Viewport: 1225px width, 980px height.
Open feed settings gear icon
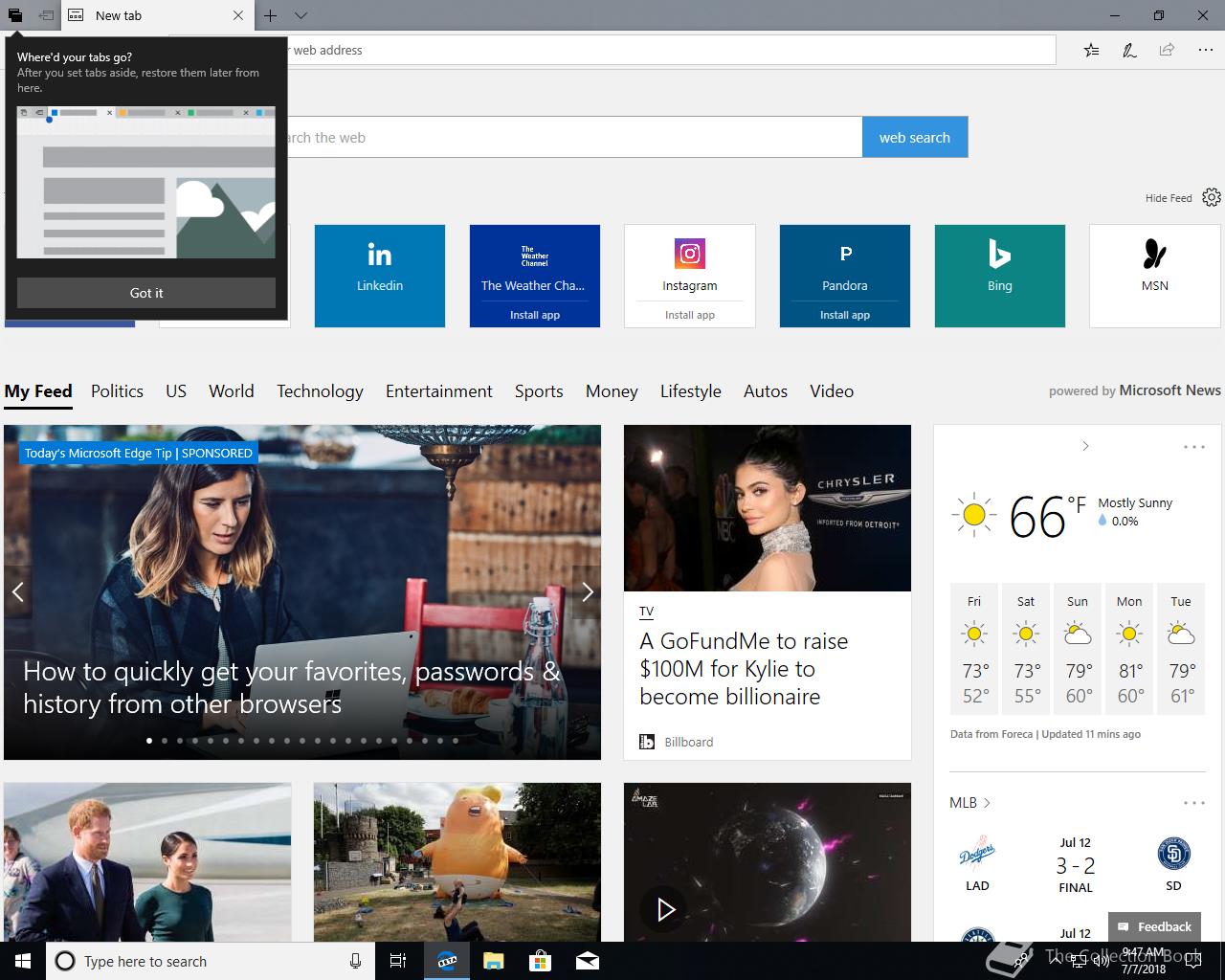click(1212, 197)
